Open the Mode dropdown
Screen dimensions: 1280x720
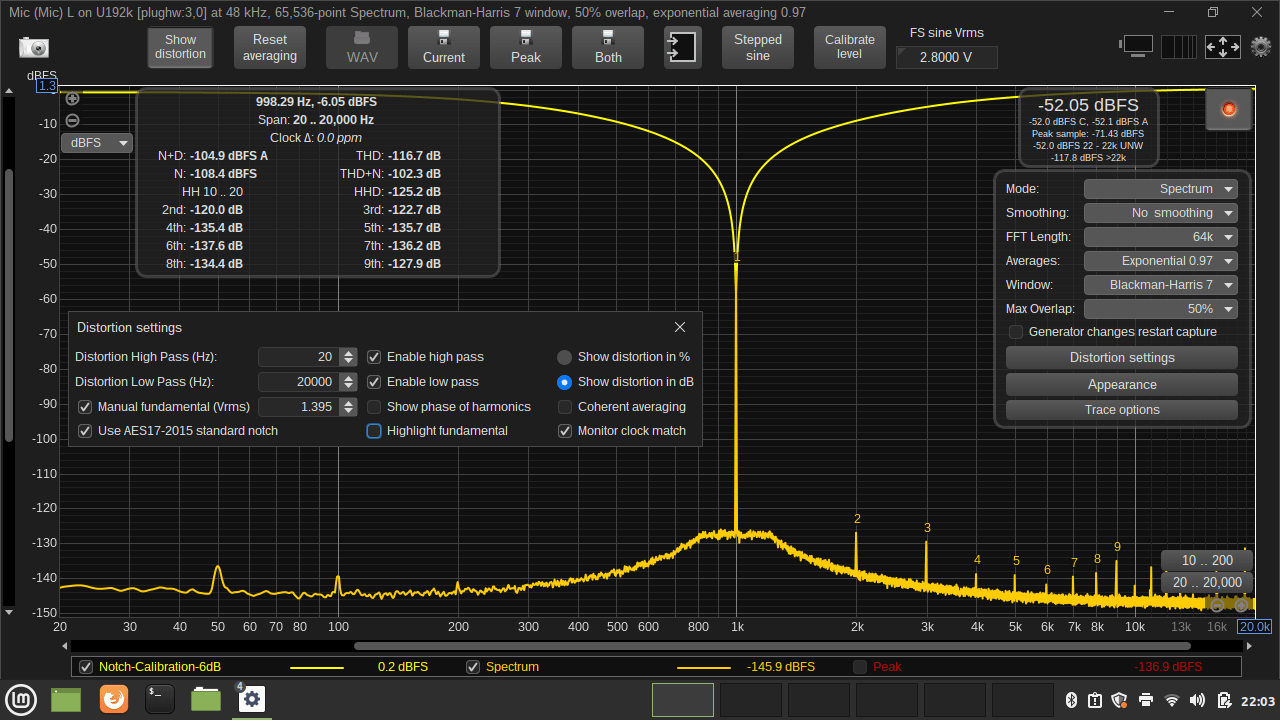point(1161,189)
